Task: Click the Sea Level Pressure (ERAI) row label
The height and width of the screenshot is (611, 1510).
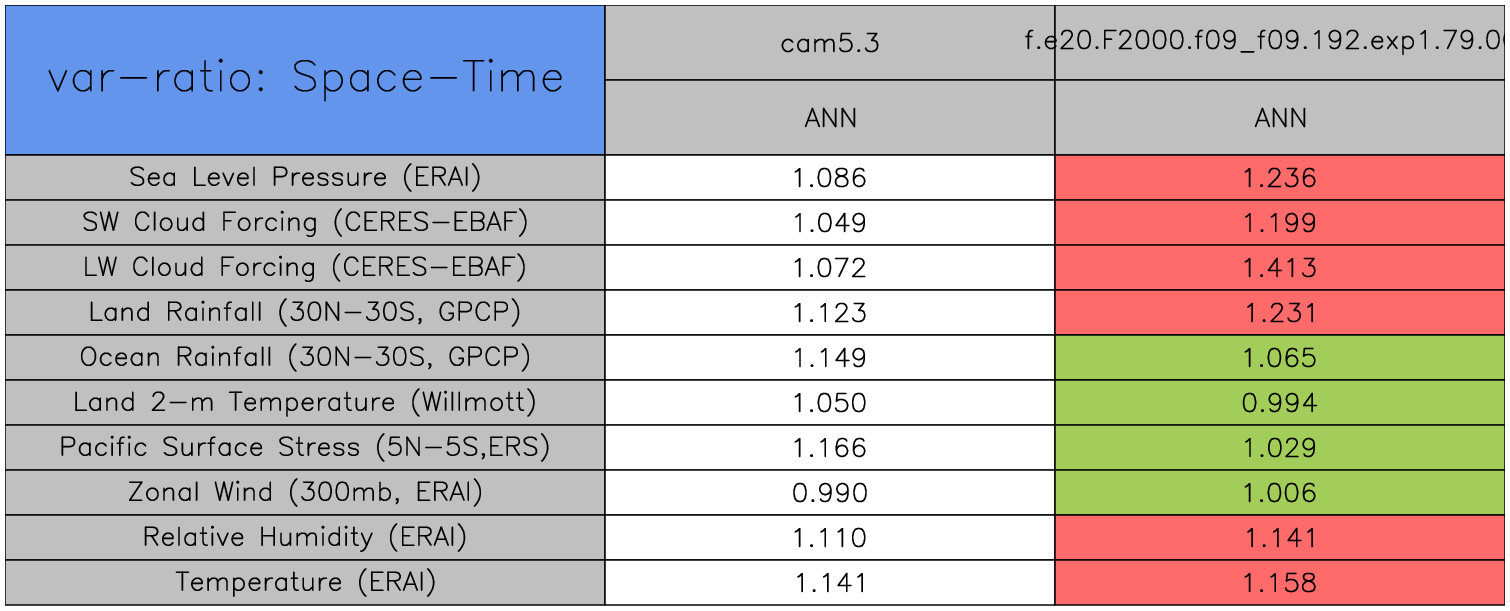Action: pyautogui.click(x=305, y=178)
